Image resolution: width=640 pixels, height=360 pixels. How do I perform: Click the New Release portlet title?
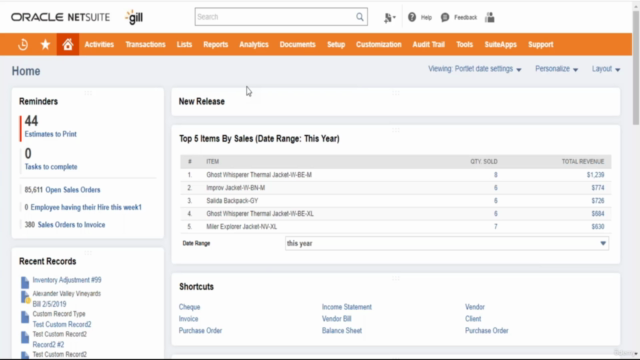pyautogui.click(x=202, y=102)
